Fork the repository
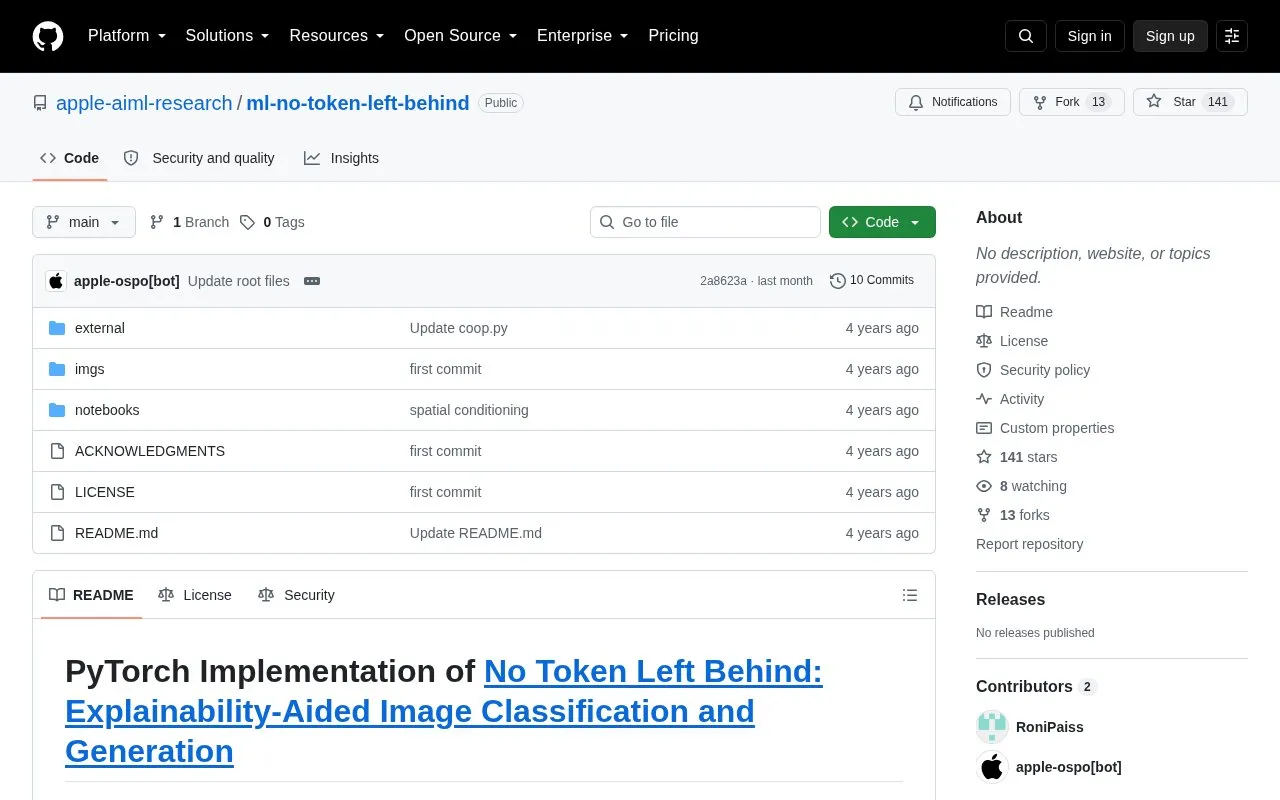The width and height of the screenshot is (1280, 800). pyautogui.click(x=1072, y=102)
